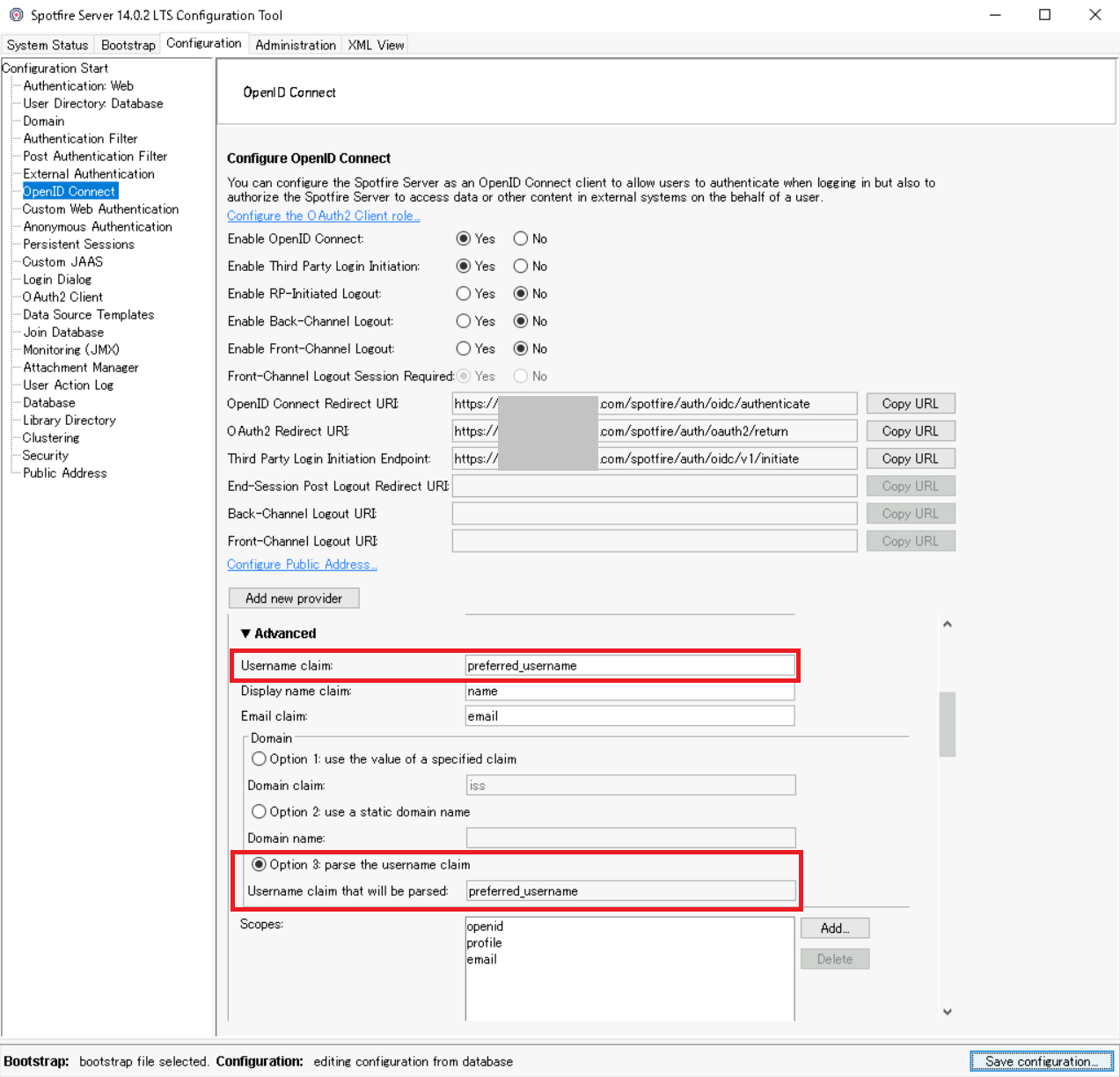This screenshot has width=1120, height=1077.
Task: Select Option 1: use value of specified claim
Action: 259,758
